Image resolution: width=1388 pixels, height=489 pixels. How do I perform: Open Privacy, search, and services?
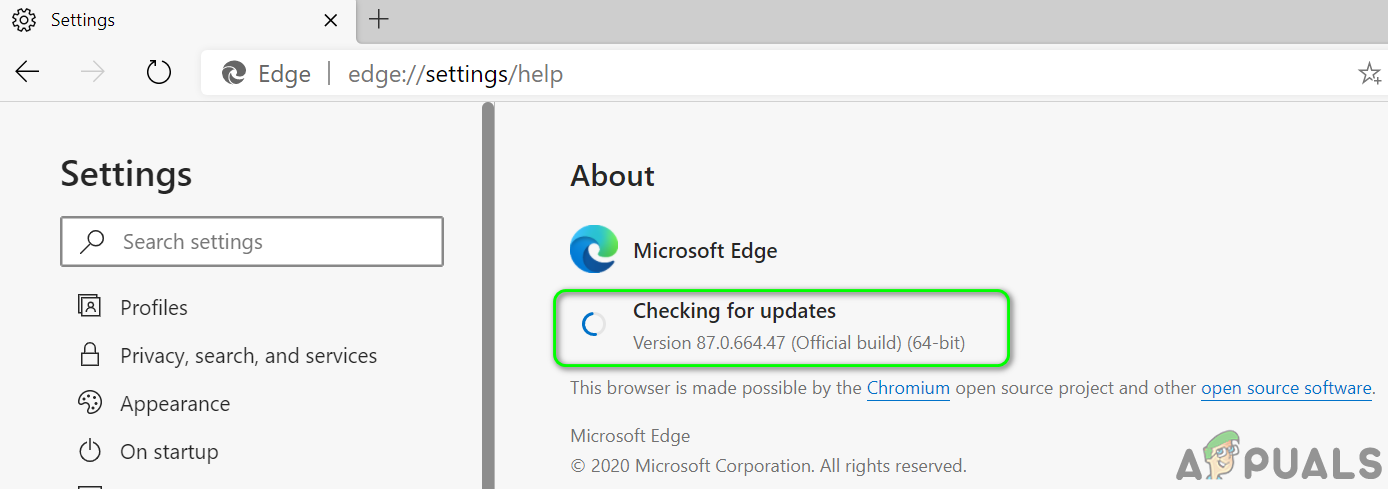(x=248, y=356)
